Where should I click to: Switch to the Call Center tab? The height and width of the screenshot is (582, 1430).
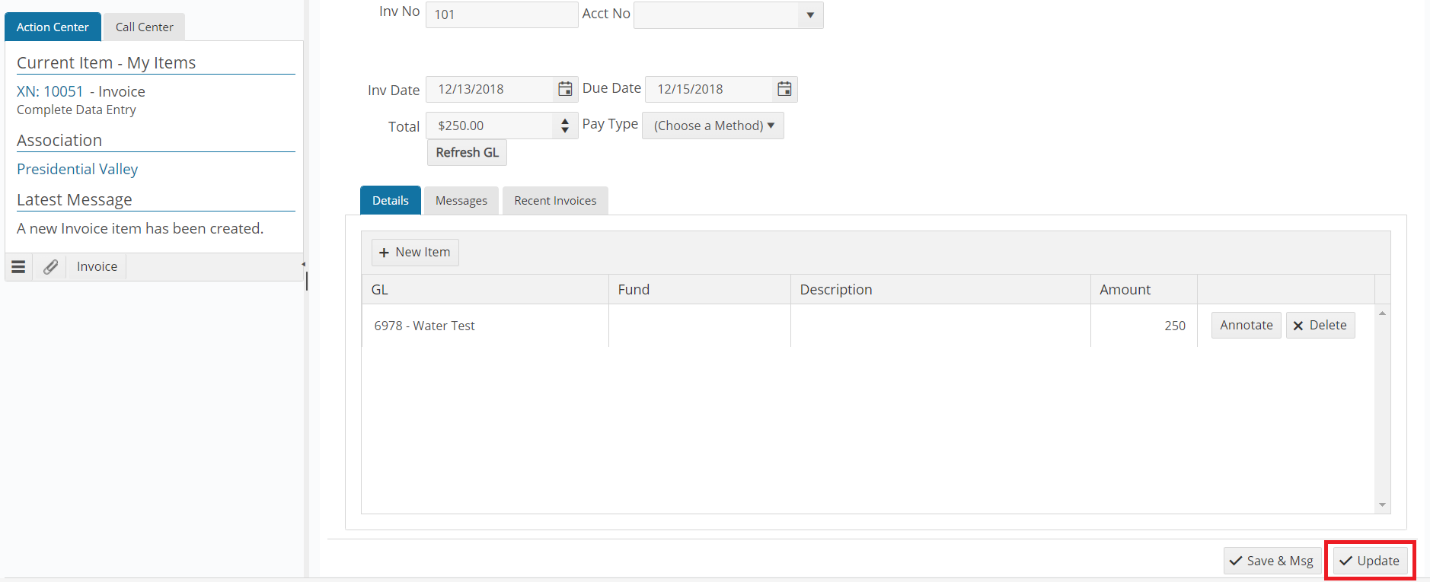[x=143, y=27]
